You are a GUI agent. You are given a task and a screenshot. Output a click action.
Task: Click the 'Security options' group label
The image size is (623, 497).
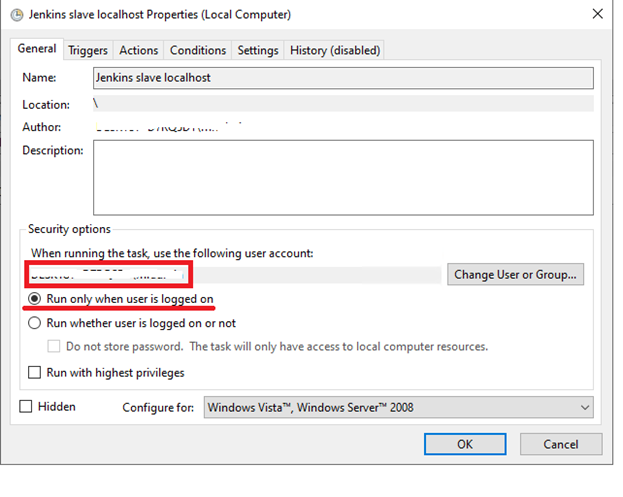[69, 229]
